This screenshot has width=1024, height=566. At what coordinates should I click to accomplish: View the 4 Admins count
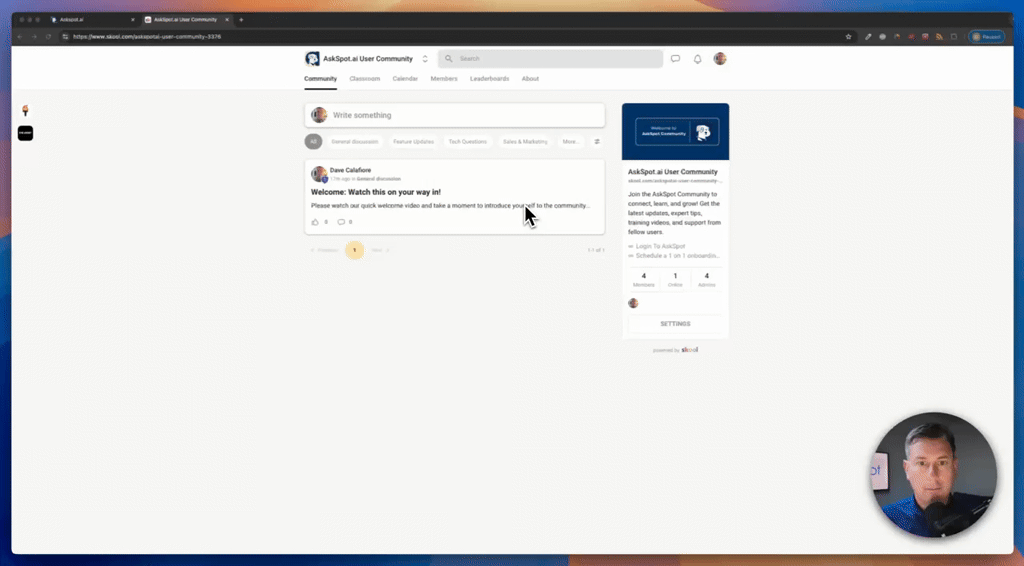point(707,279)
